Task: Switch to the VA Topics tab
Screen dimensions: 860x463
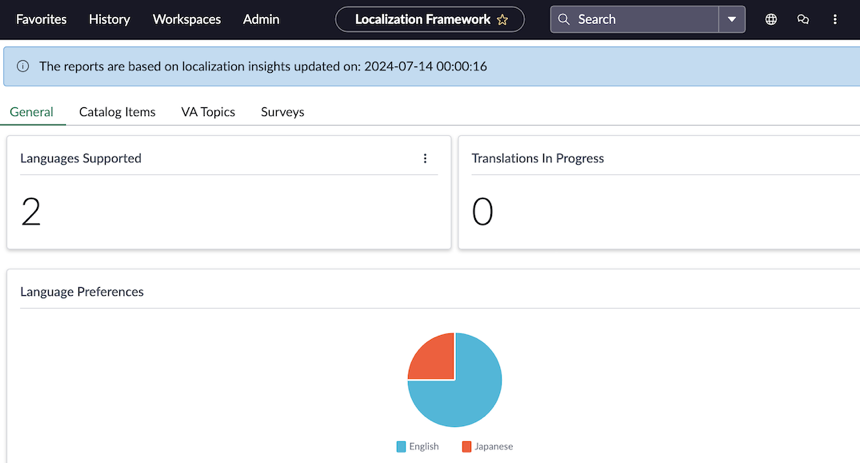Action: 208,112
